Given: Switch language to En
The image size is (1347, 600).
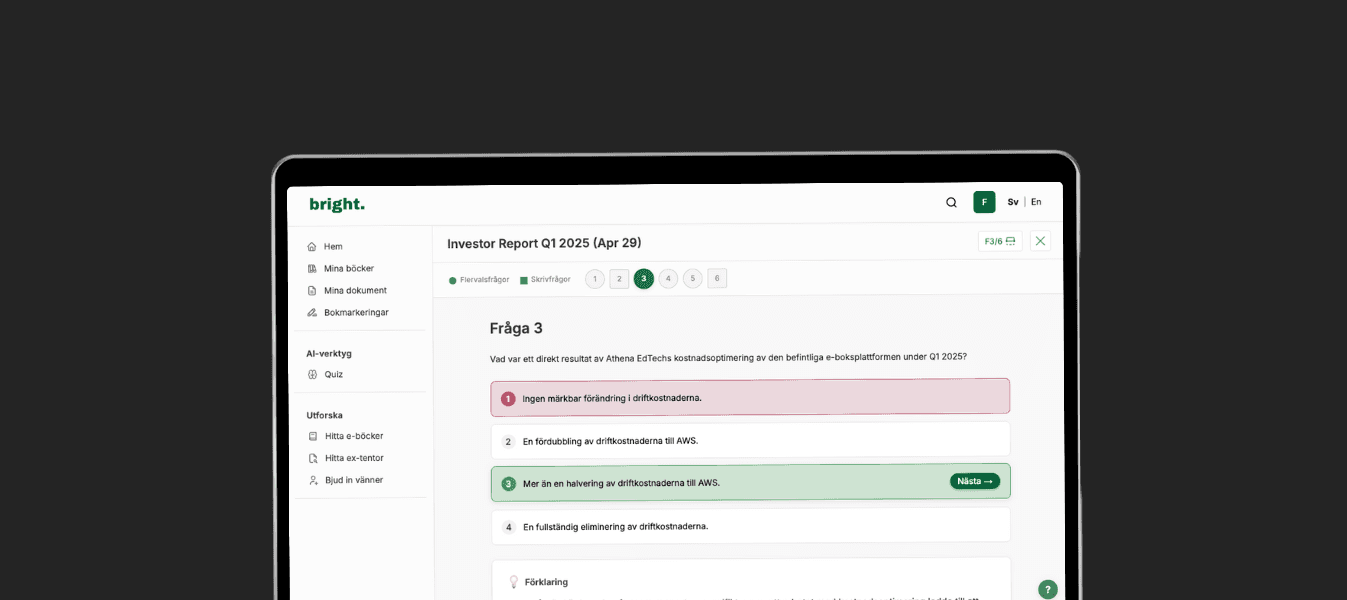Looking at the screenshot, I should (x=1036, y=202).
